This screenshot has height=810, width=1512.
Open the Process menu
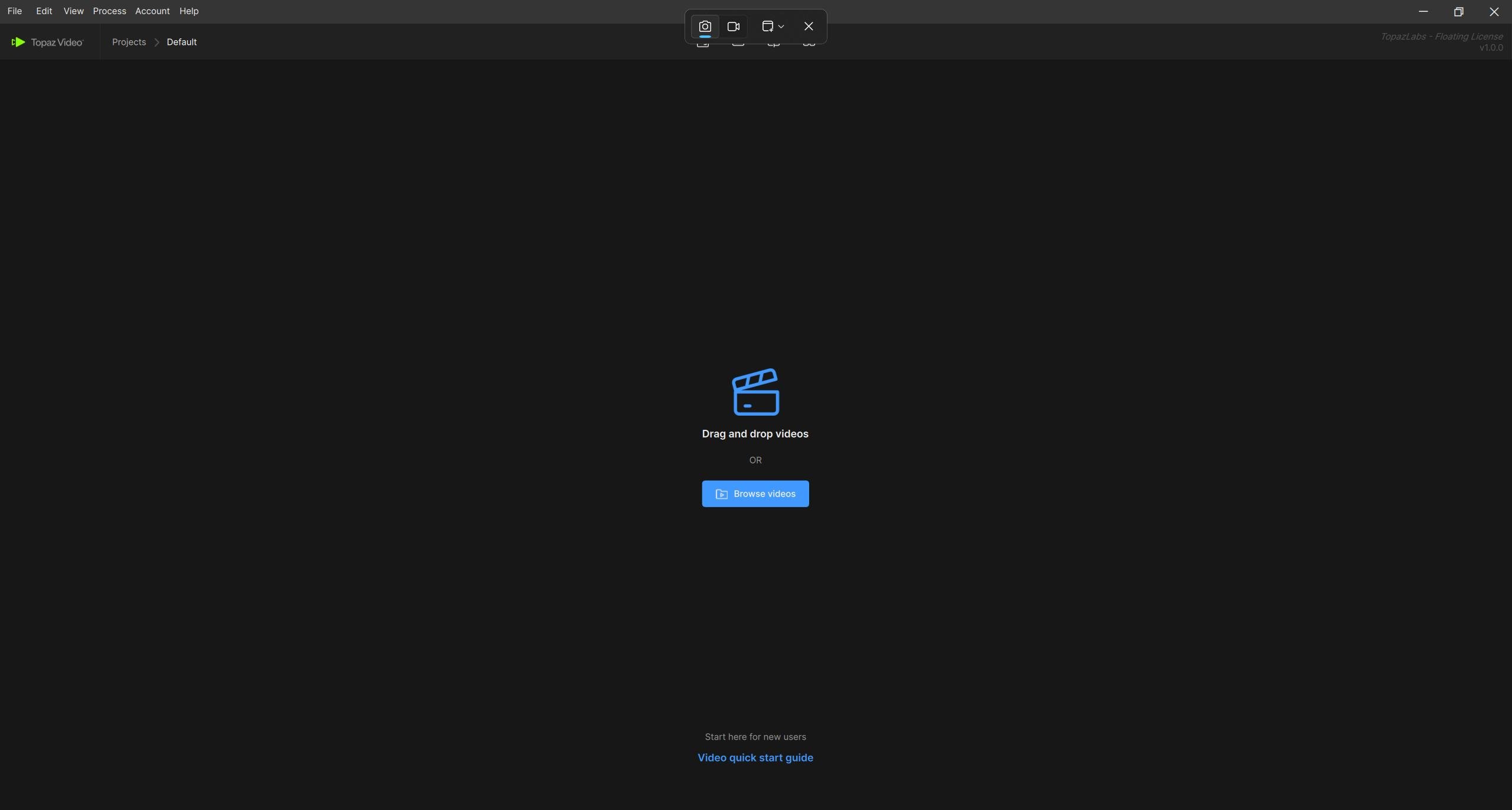click(109, 11)
